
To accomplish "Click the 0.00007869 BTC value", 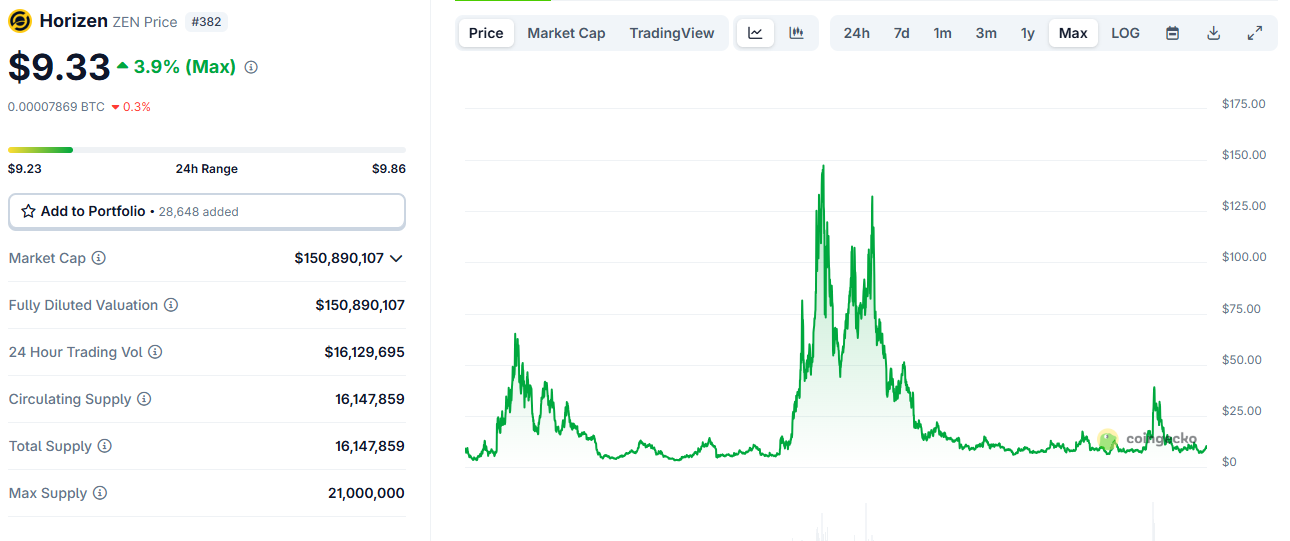I will coord(56,106).
